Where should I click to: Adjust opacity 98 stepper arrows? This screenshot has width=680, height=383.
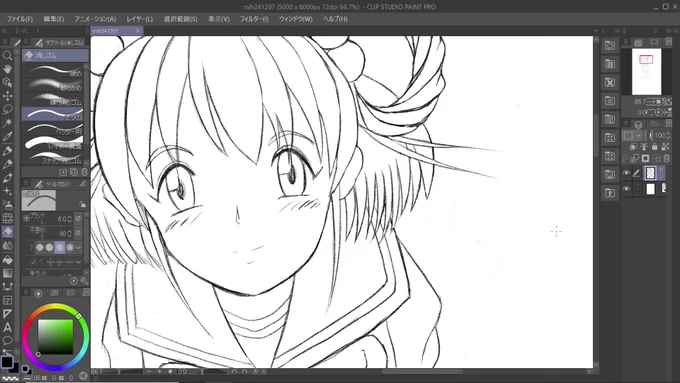[x=70, y=233]
